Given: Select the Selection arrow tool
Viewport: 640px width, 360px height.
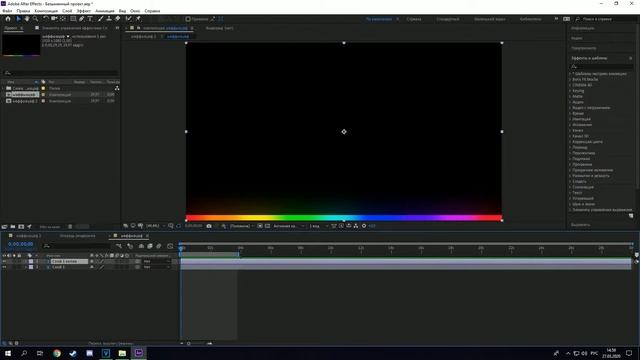Looking at the screenshot, I should 18,19.
